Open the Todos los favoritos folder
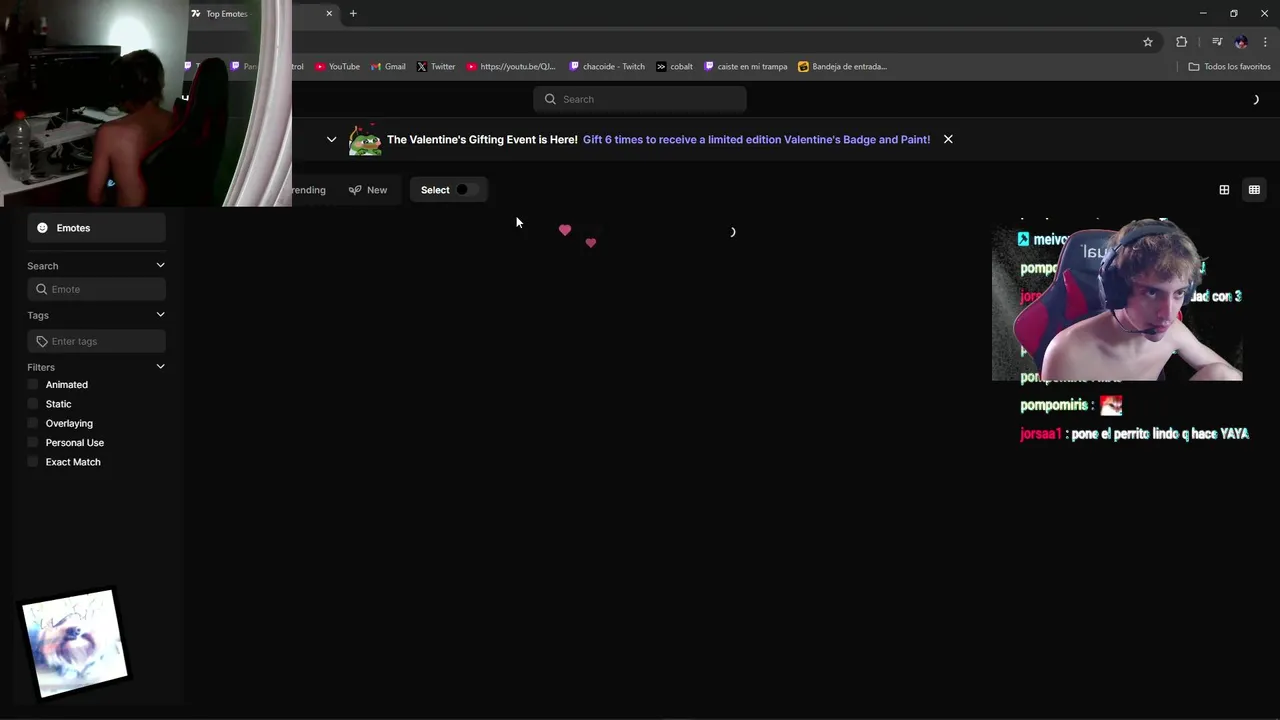 [1229, 67]
